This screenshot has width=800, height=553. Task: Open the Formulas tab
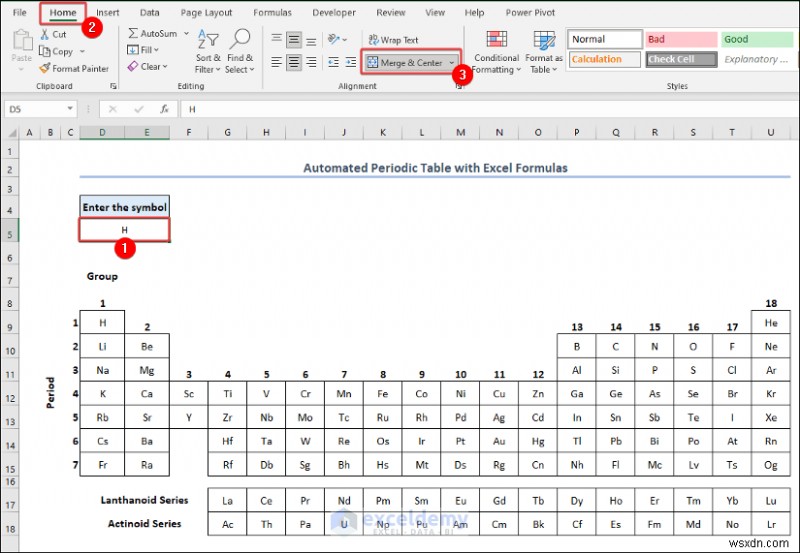point(272,13)
